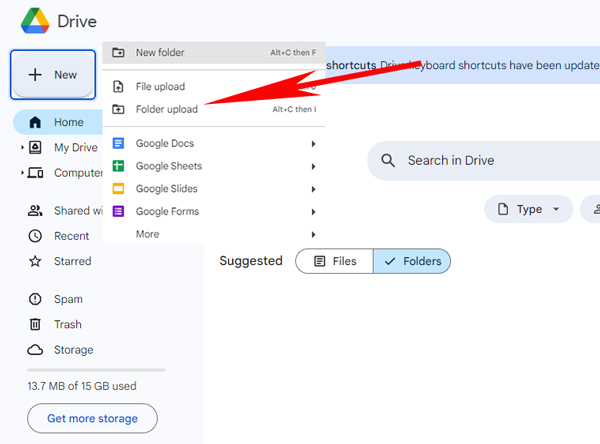Click the Home house icon
Screen dimensions: 600x444
[35, 122]
